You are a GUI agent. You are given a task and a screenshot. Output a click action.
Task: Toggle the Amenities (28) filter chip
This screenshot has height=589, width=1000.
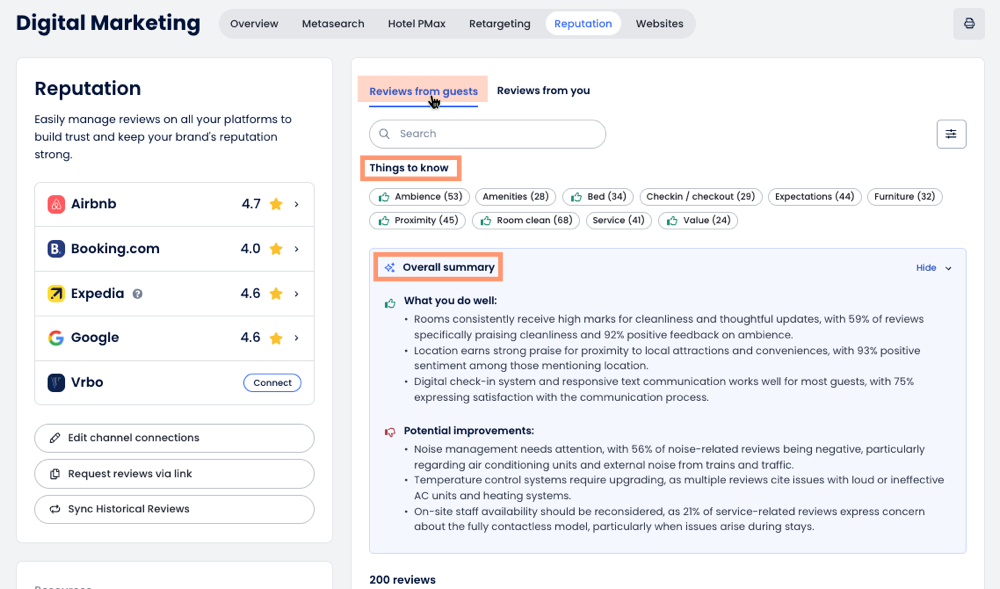[515, 197]
